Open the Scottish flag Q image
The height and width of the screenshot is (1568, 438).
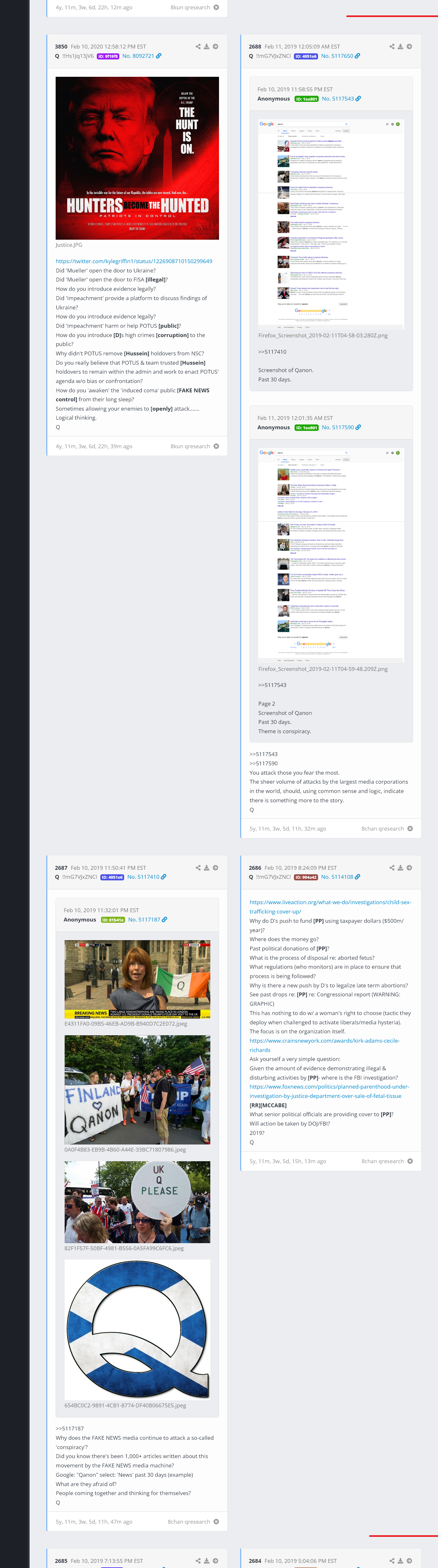138,1329
